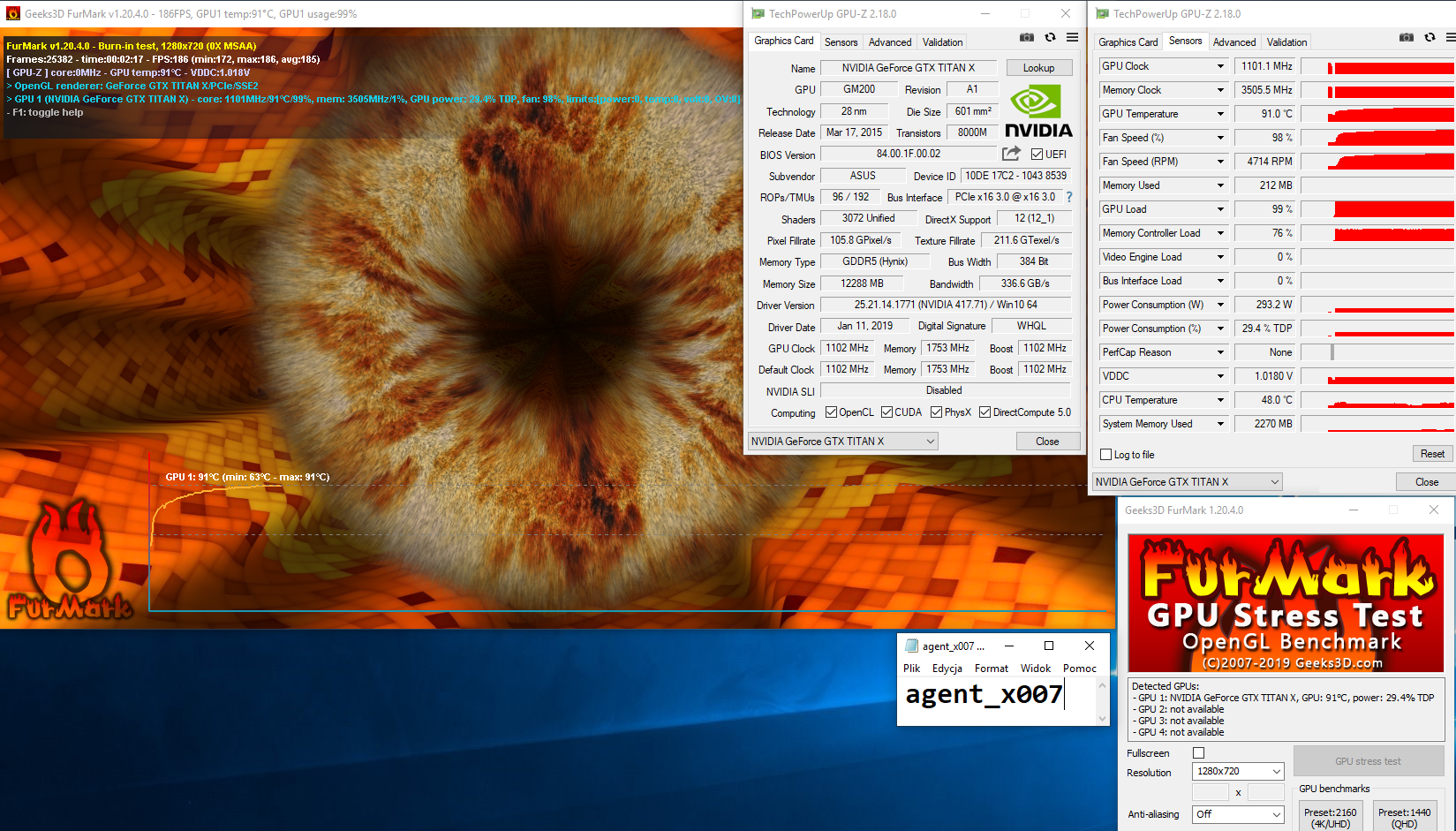Click the Notepad text area with agent_x007
Viewport: 1456px width, 831px height.
997,702
